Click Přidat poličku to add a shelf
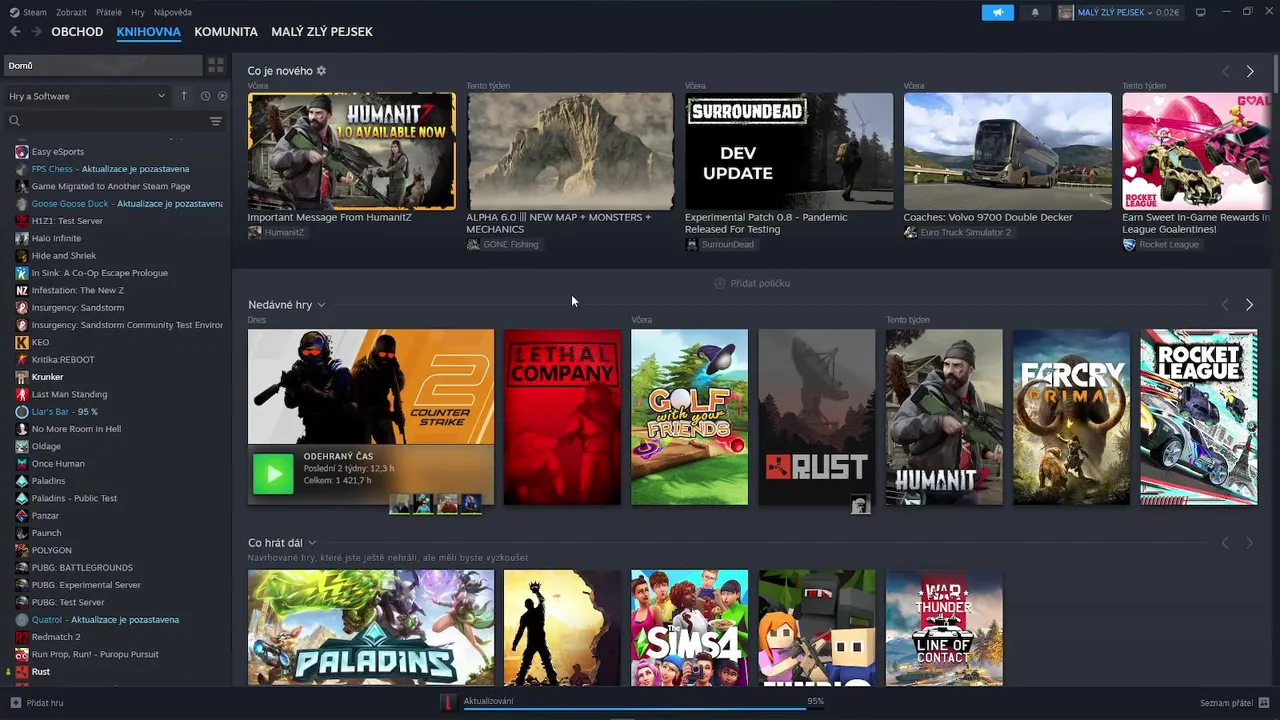 [752, 283]
